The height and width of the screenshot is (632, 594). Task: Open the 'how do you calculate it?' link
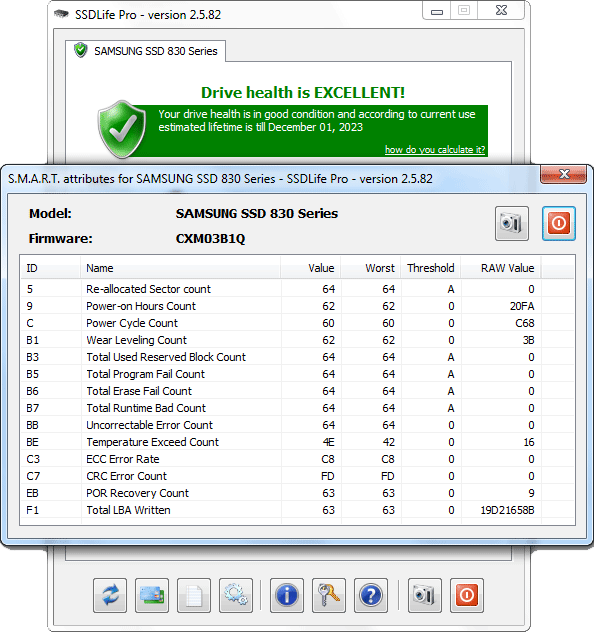435,150
